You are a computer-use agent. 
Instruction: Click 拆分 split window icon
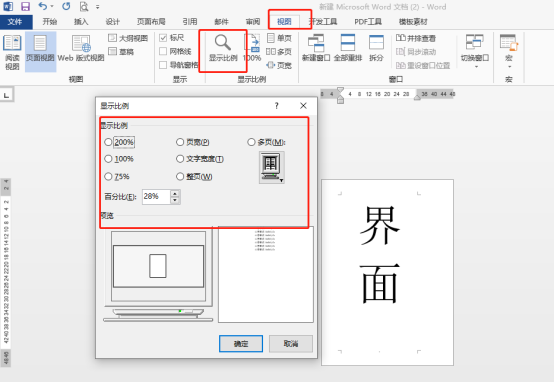tap(376, 48)
